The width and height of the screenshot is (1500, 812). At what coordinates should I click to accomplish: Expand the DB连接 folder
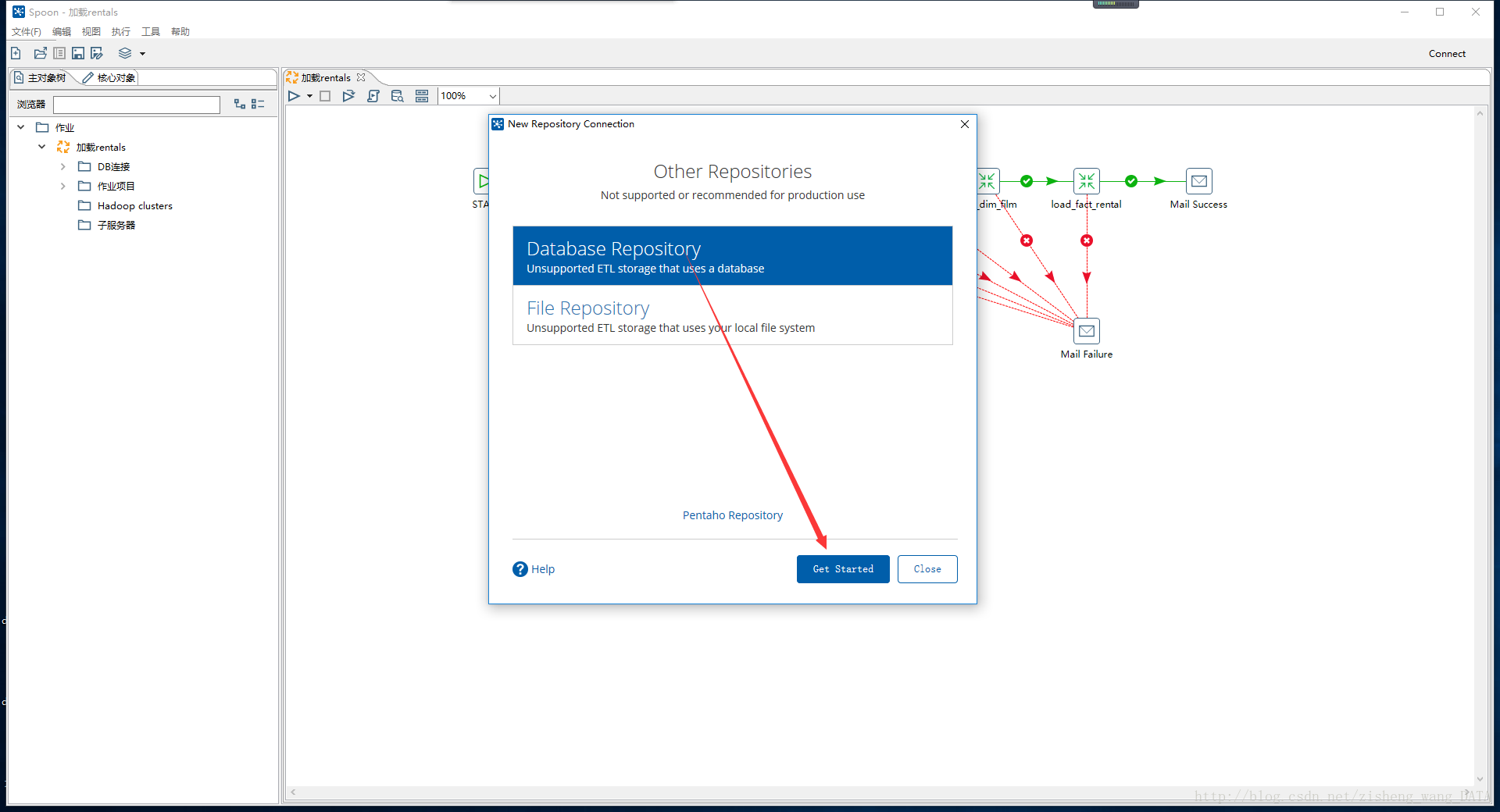tap(63, 166)
